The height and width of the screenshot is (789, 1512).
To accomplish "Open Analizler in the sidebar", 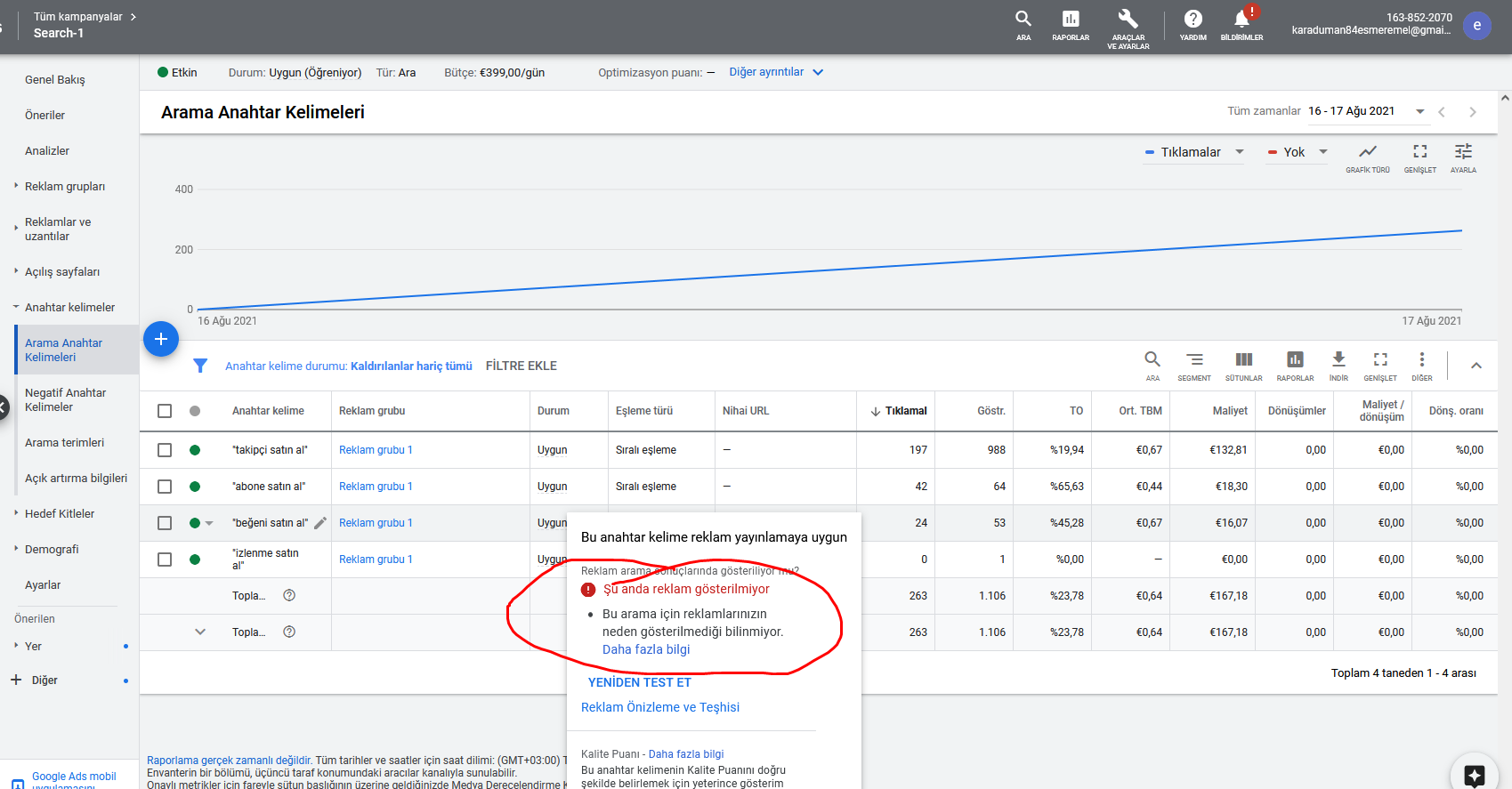I will (47, 151).
